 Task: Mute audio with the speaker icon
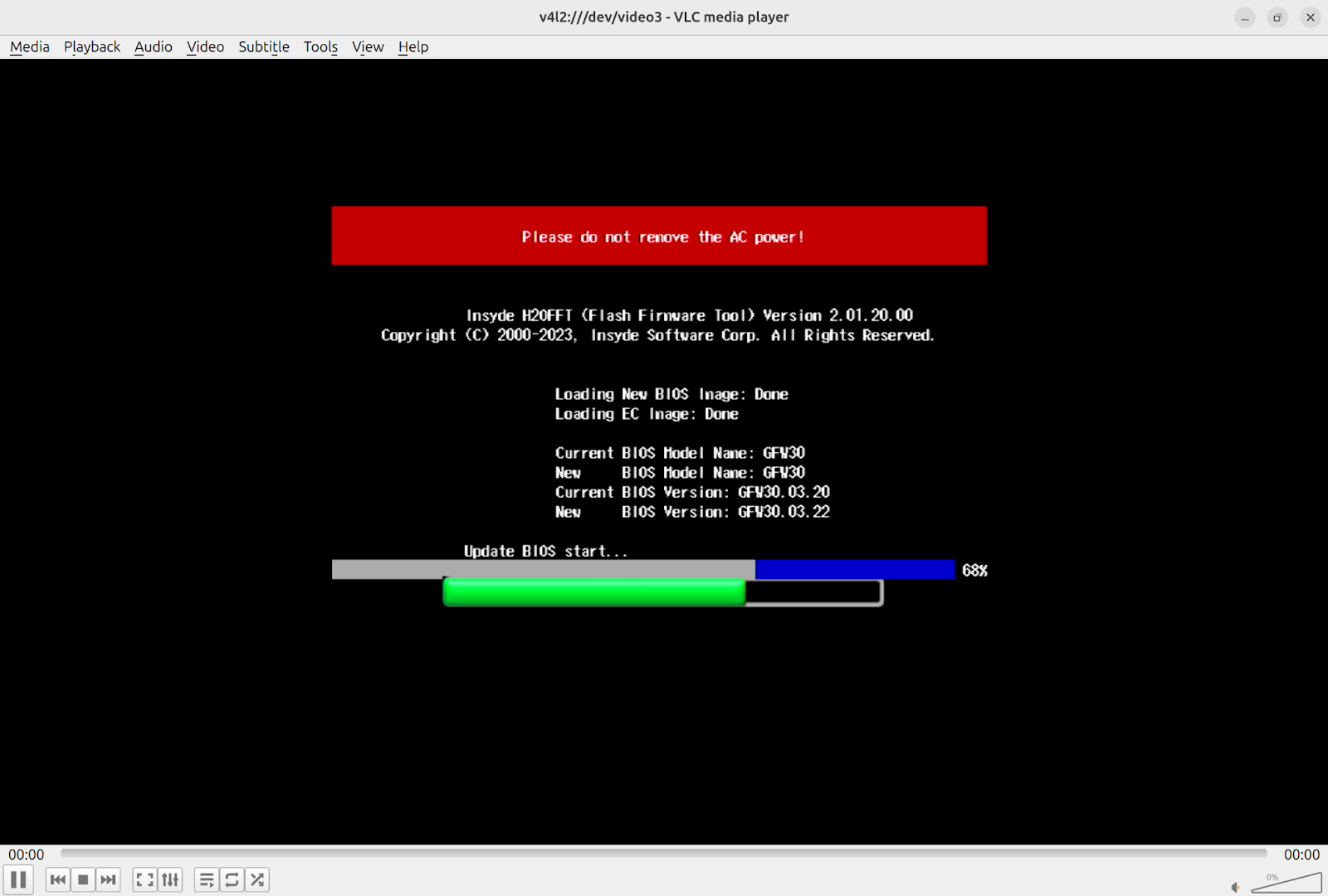tap(1235, 887)
